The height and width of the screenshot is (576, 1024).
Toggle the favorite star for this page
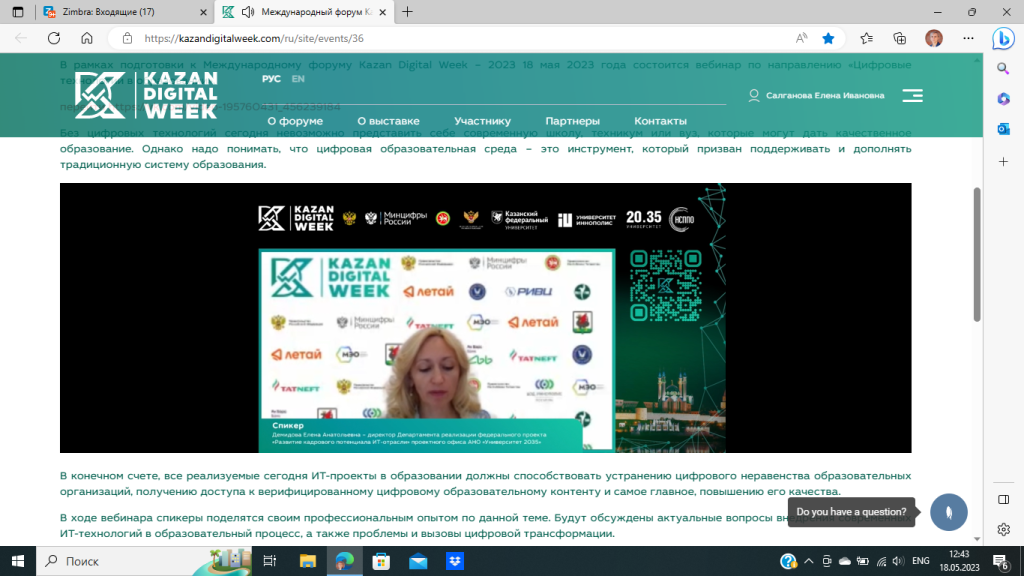click(x=828, y=39)
